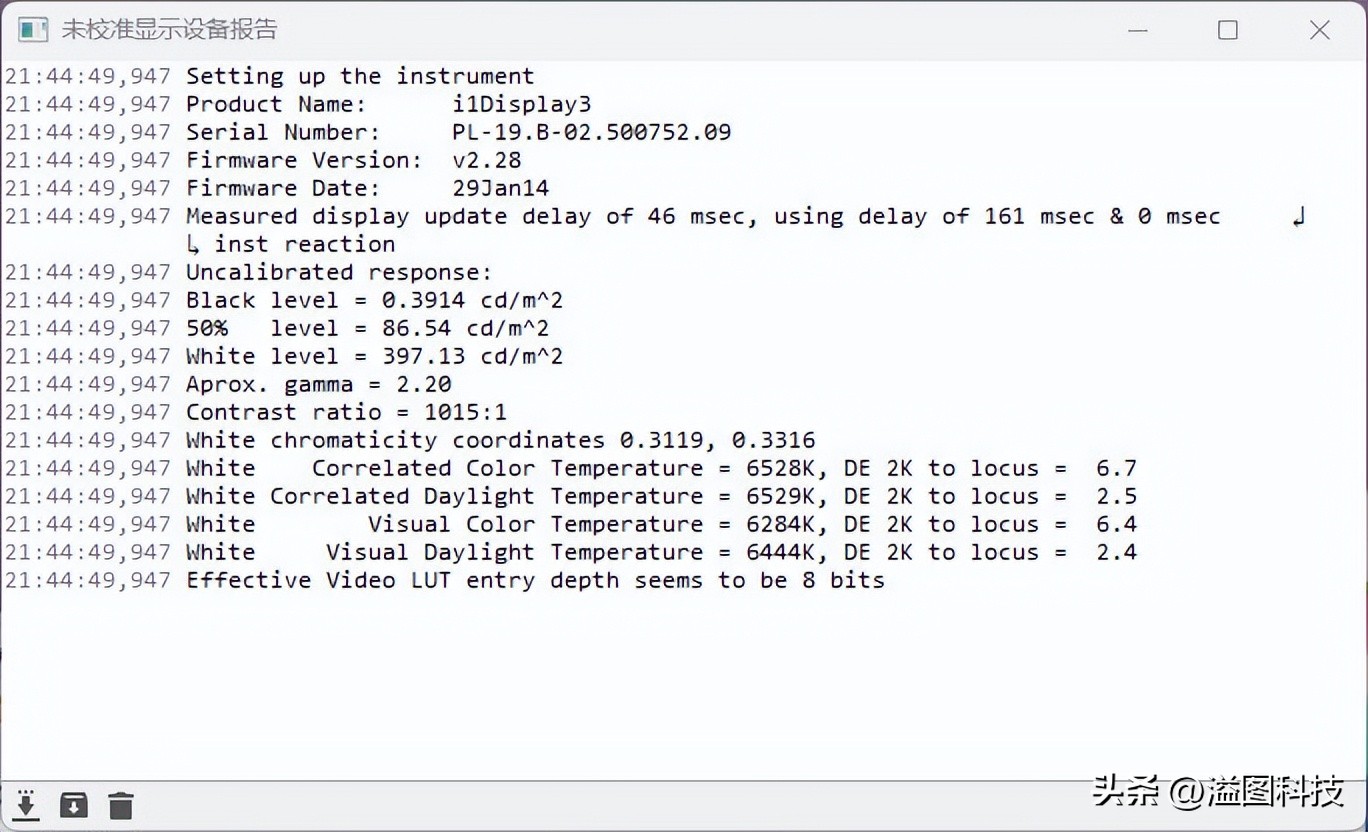
Task: Click the "Product Name: i1Display3" log line
Action: pos(388,104)
